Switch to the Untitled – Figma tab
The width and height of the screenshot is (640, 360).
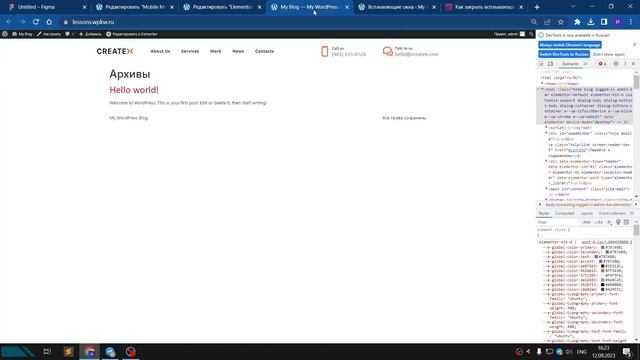click(x=46, y=7)
